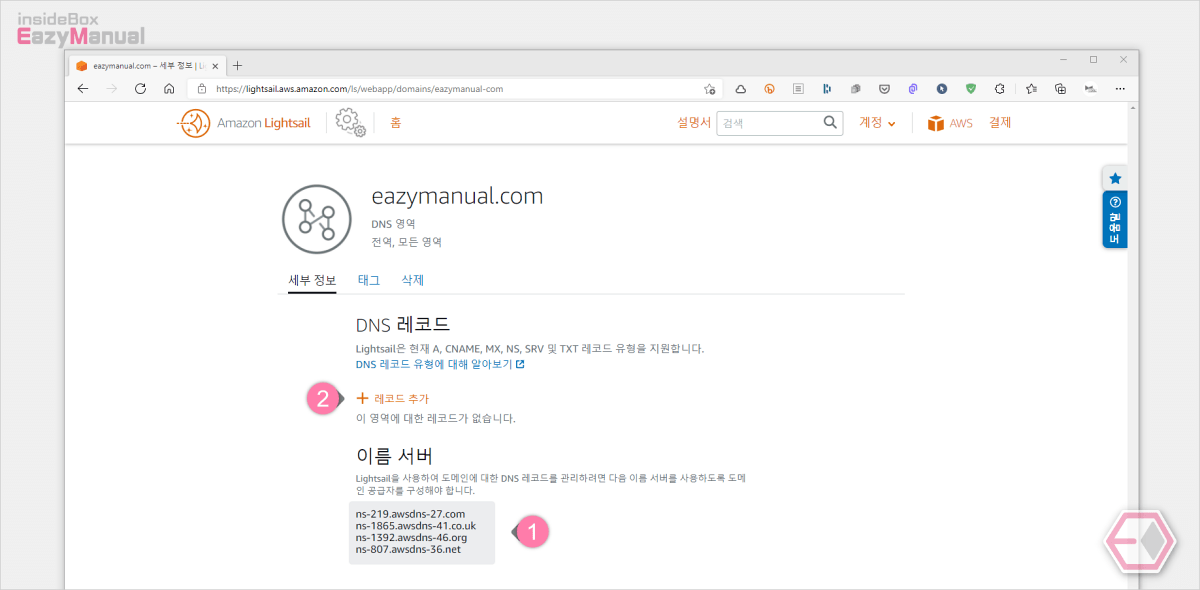Open the Pocket extension icon
This screenshot has width=1200, height=590.
(x=884, y=88)
